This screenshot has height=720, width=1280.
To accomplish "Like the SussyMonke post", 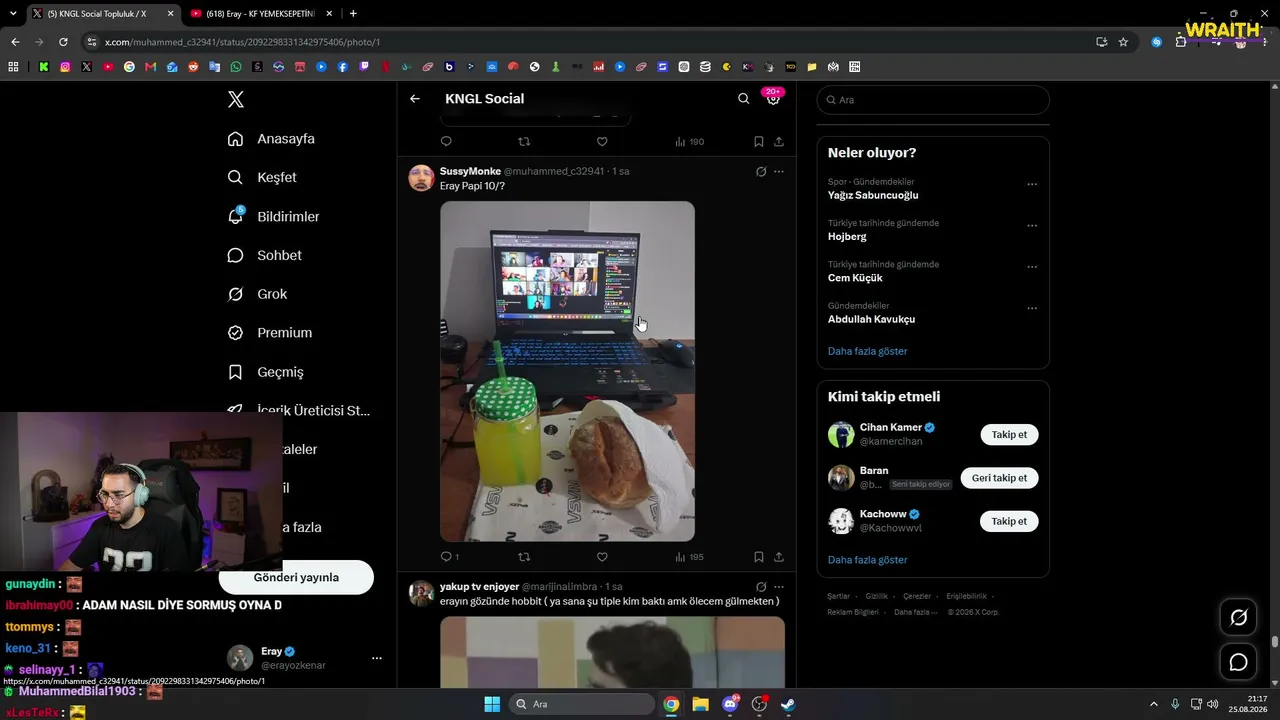I will (x=602, y=557).
